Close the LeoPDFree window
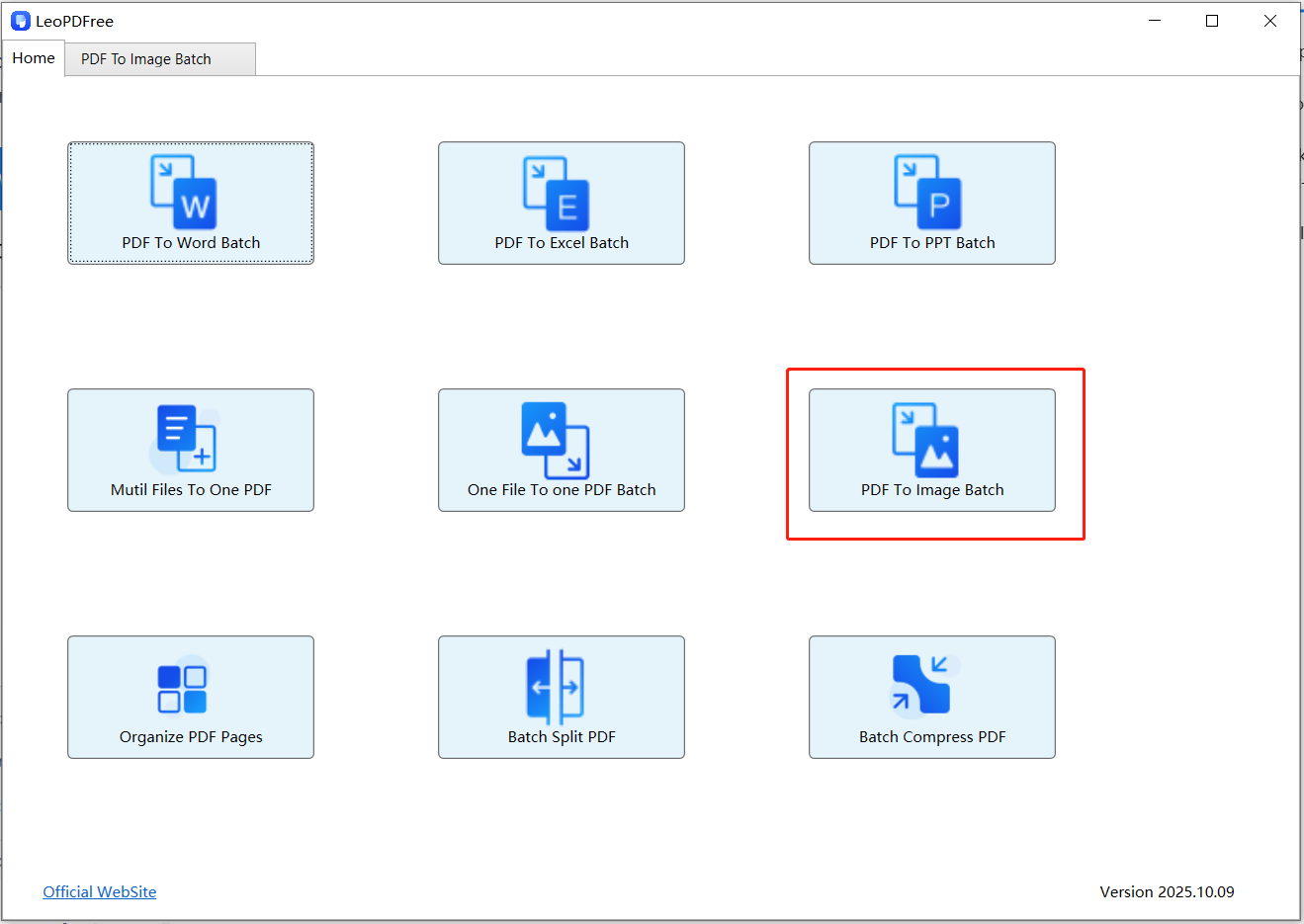Image resolution: width=1304 pixels, height=924 pixels. (1270, 21)
